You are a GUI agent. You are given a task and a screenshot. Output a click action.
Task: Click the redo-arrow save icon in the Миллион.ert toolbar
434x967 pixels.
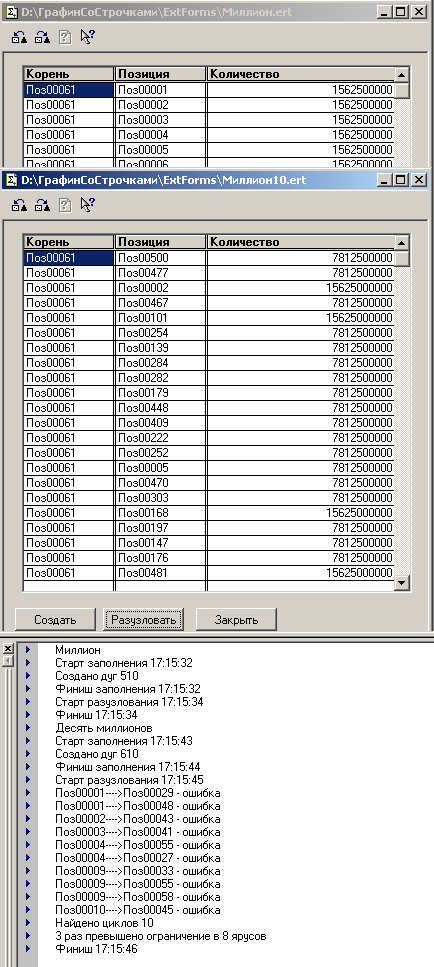[x=42, y=38]
